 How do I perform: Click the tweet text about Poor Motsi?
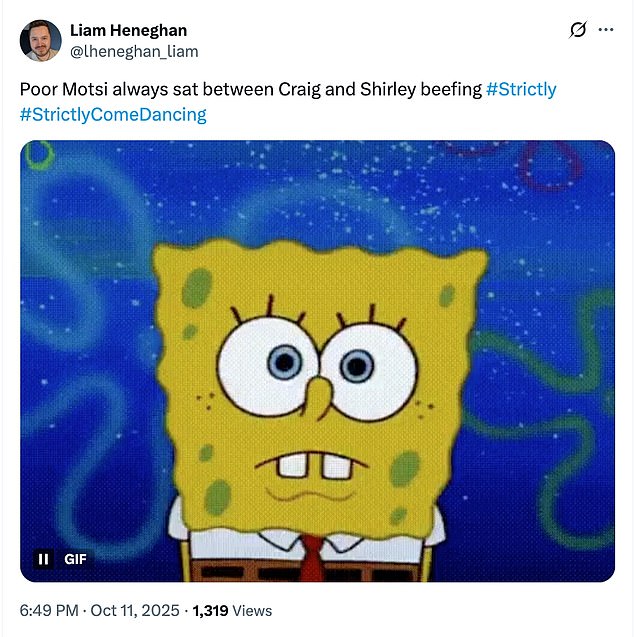250,89
